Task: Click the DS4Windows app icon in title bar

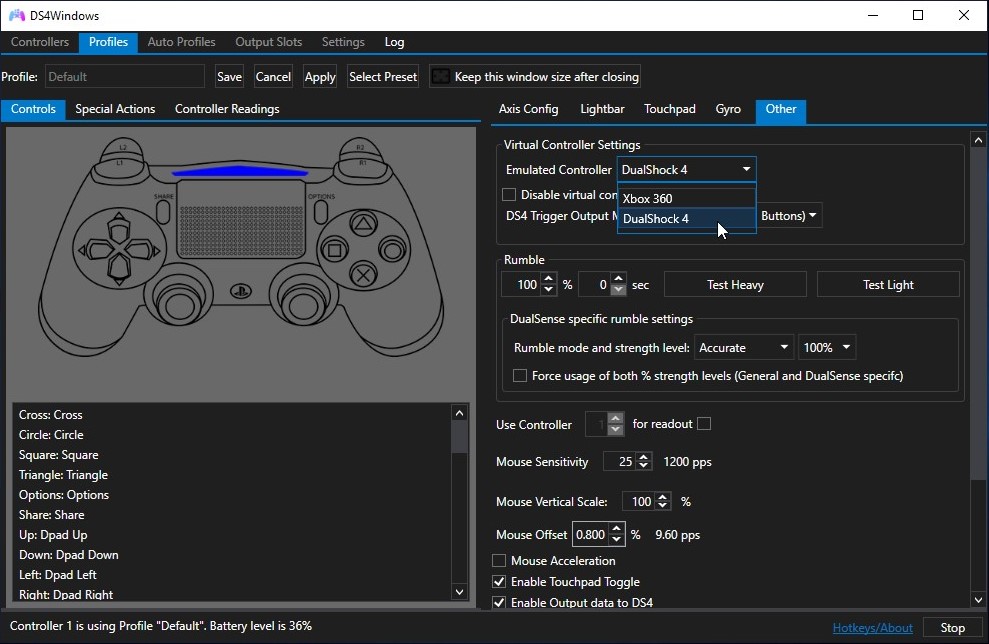Action: pos(16,15)
